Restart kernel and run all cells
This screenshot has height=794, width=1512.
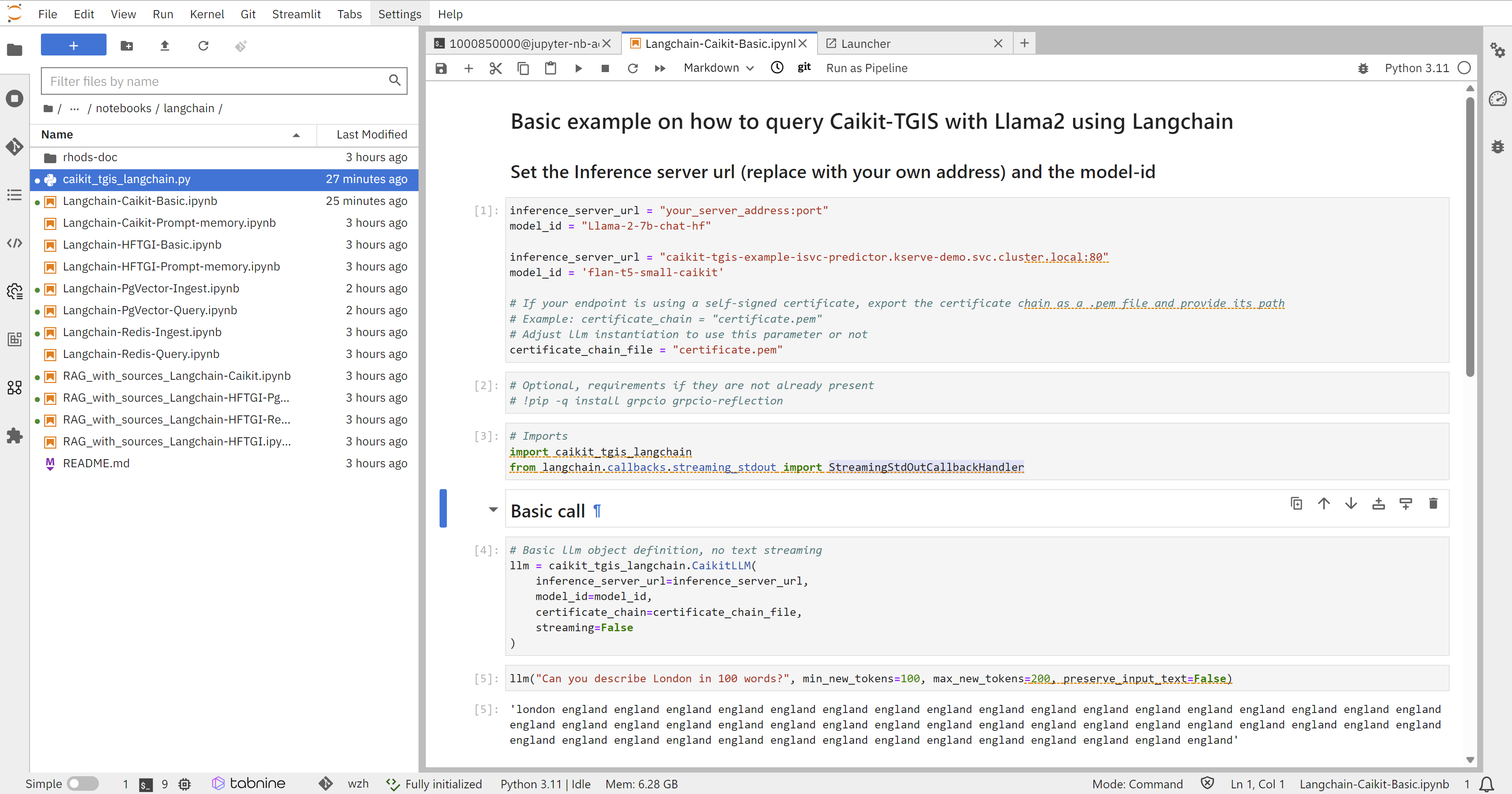[660, 68]
